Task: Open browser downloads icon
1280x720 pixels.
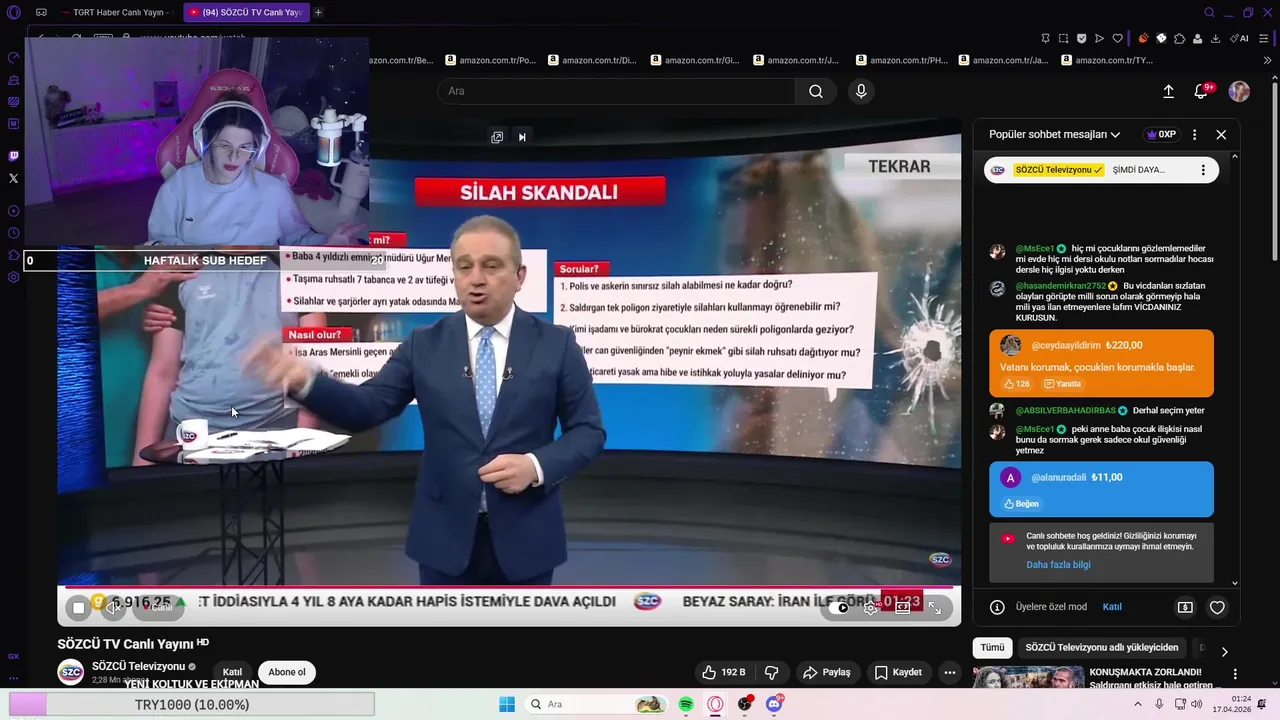Action: pyautogui.click(x=1216, y=39)
